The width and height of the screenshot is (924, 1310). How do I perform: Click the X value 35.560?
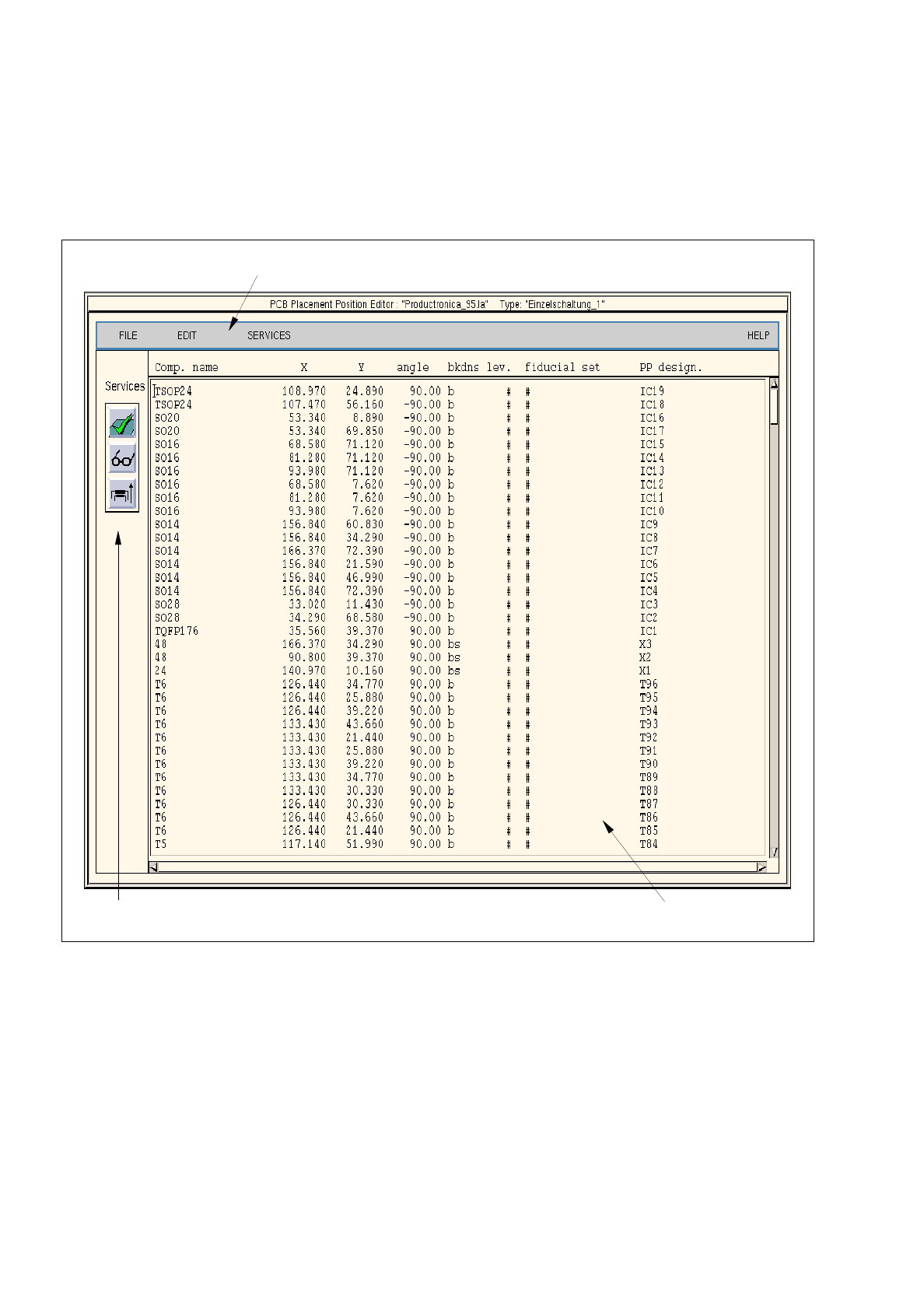(307, 631)
